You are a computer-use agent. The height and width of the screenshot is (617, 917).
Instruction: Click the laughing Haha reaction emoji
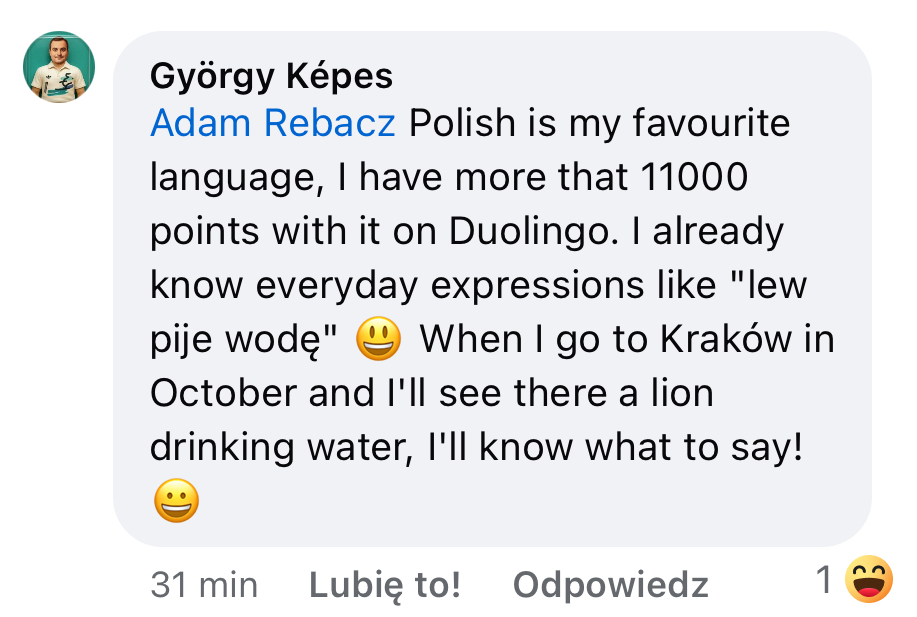coord(868,579)
